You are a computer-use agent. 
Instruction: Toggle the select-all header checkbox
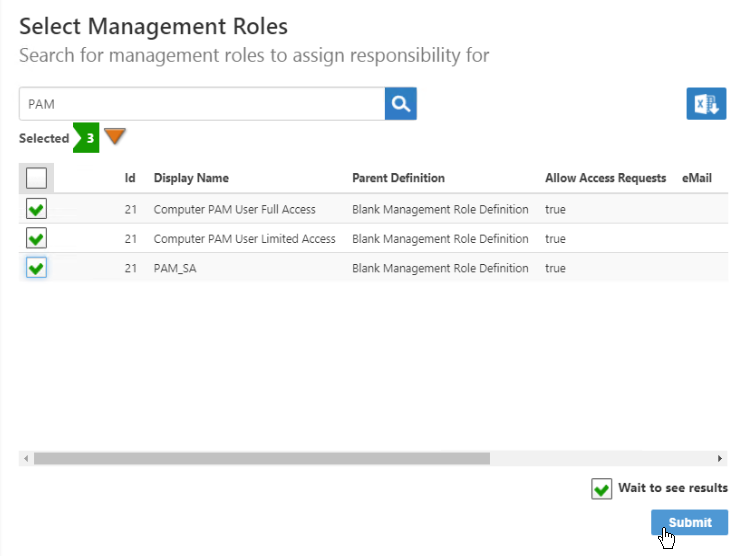click(36, 178)
